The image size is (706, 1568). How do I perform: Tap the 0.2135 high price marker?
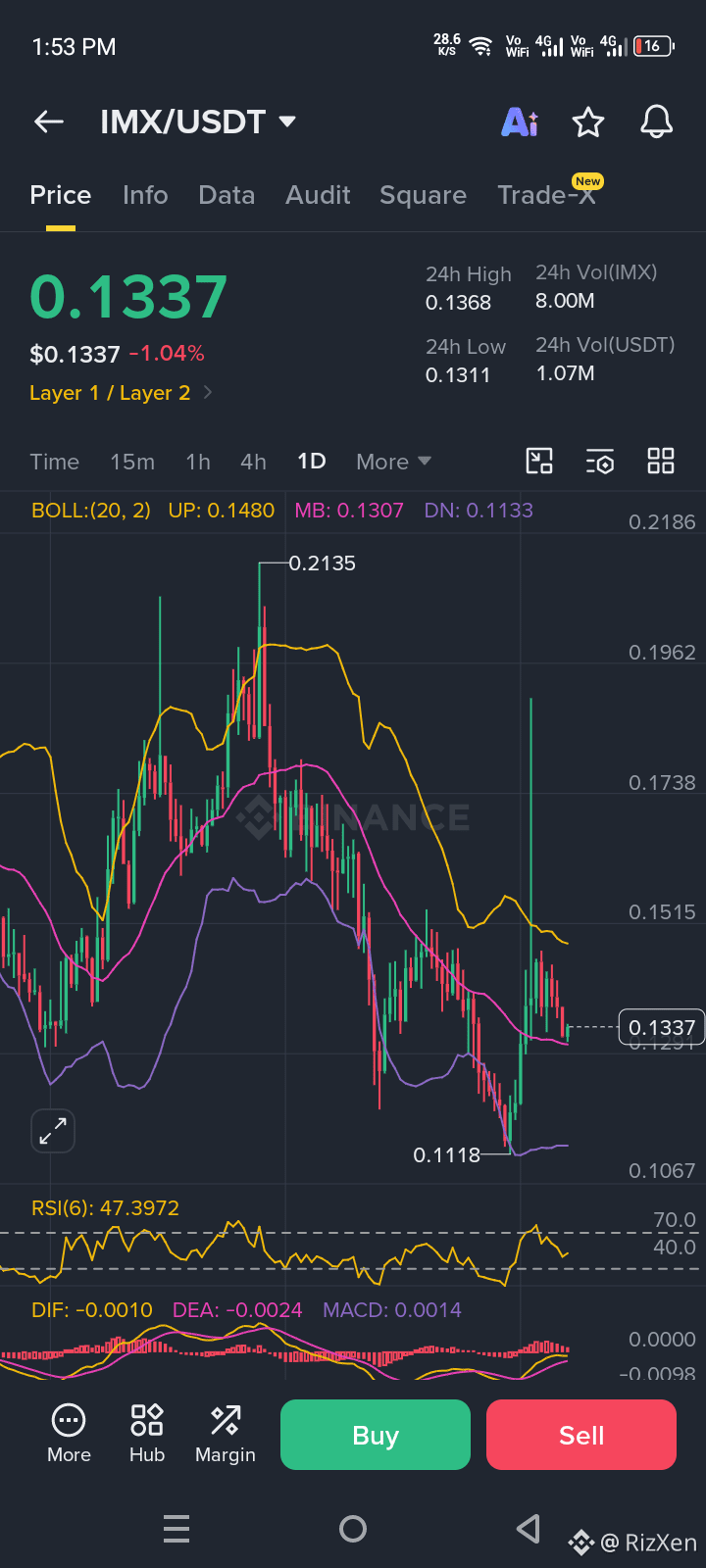323,563
